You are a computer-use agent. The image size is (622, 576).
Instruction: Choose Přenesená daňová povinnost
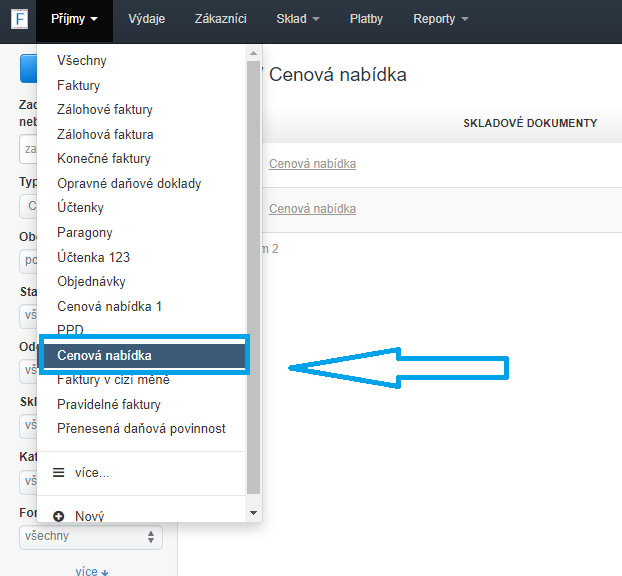click(141, 429)
